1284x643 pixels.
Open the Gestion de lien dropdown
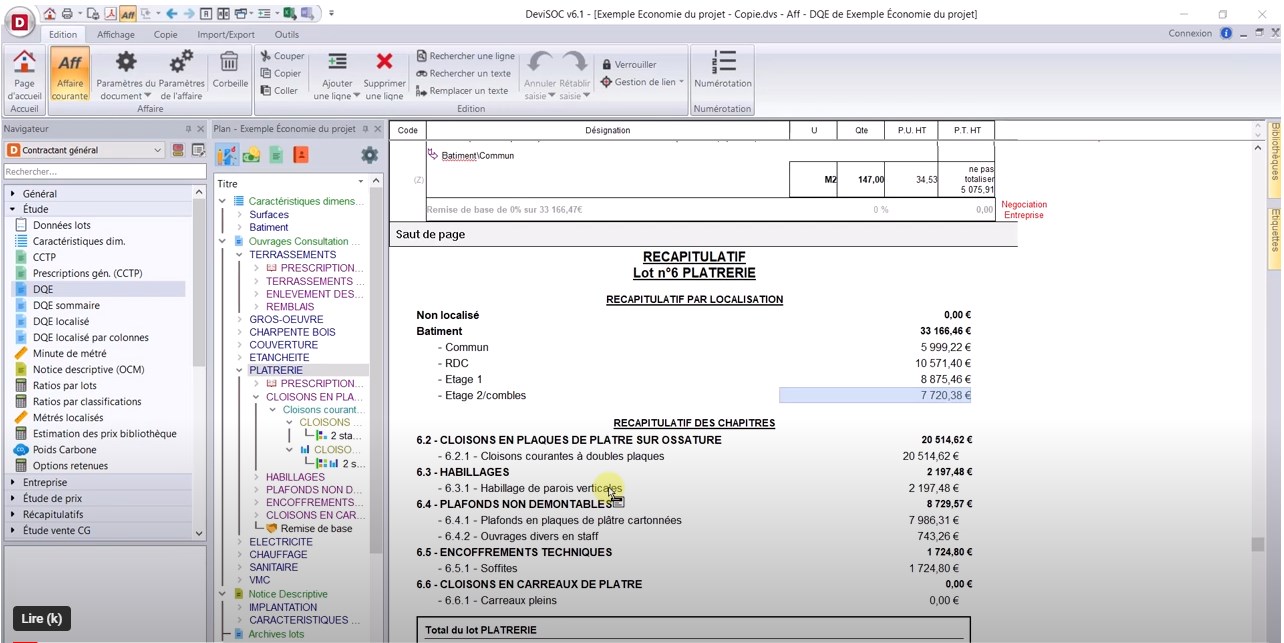642,82
